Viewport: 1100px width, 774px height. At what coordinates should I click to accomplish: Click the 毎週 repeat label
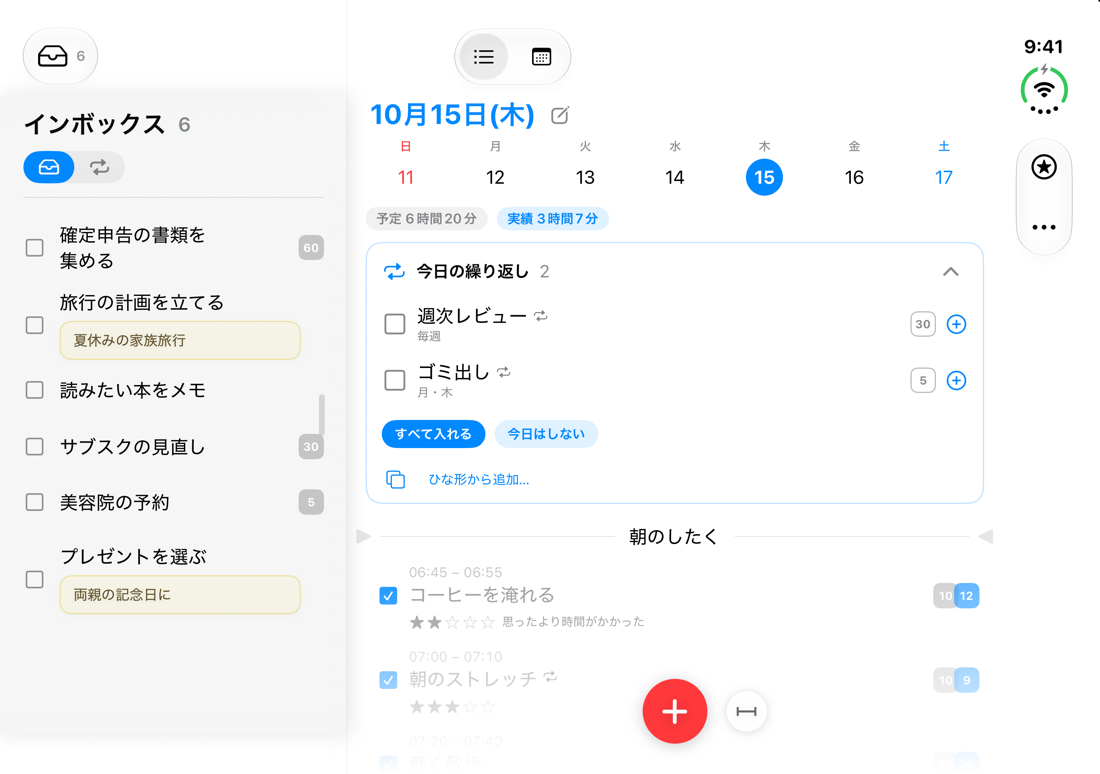pos(429,337)
